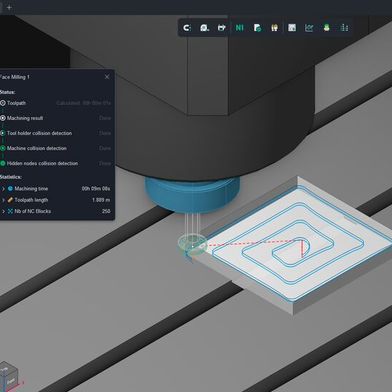Close the Face Milling 1 panel
This screenshot has height=392, width=392.
pyautogui.click(x=107, y=77)
